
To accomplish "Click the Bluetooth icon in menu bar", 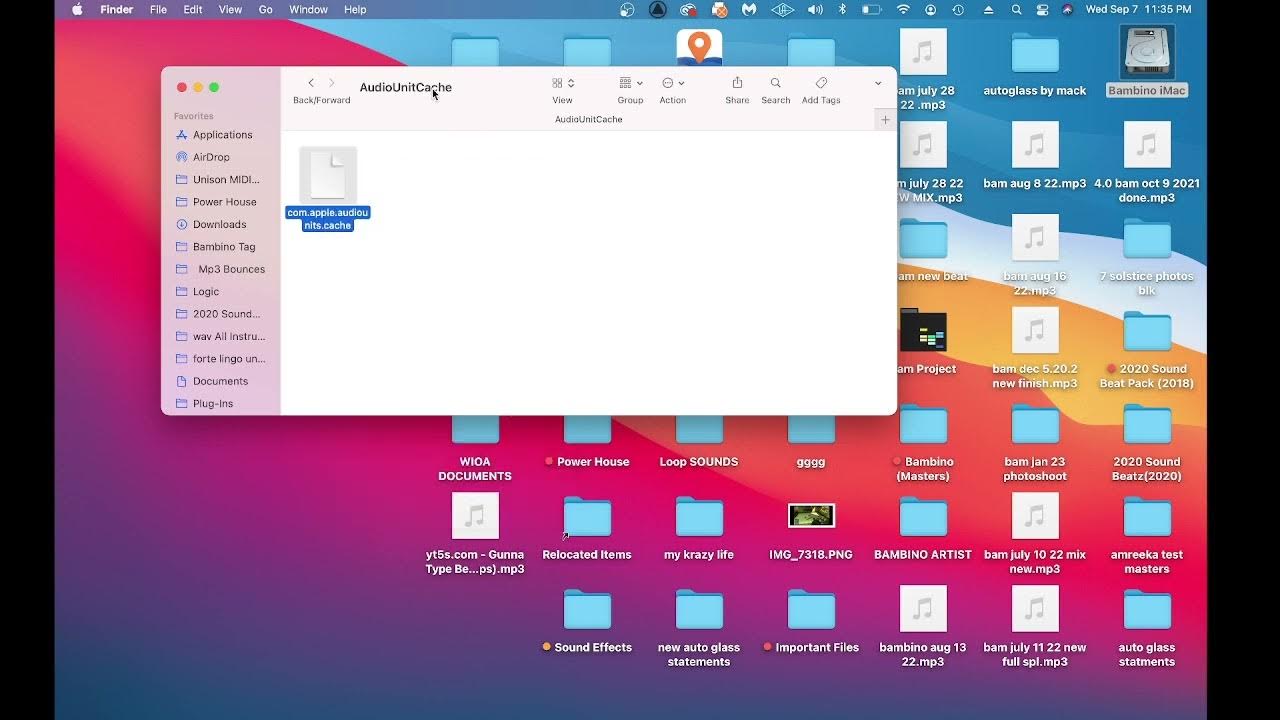I will (x=842, y=9).
